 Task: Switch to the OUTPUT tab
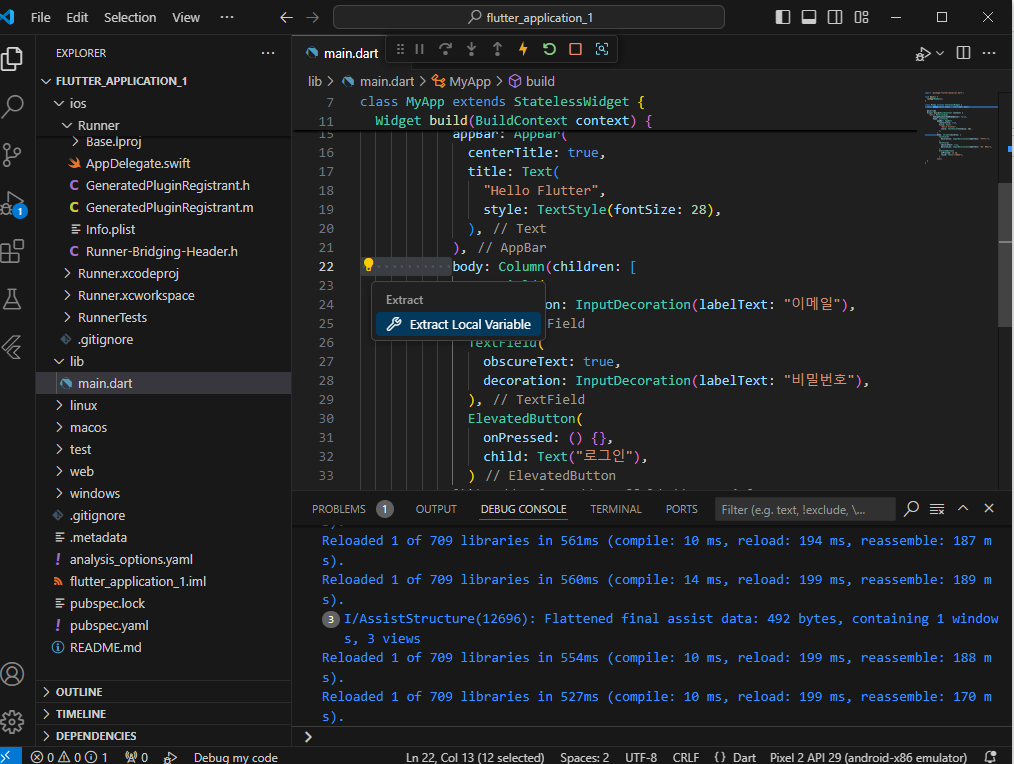click(436, 509)
